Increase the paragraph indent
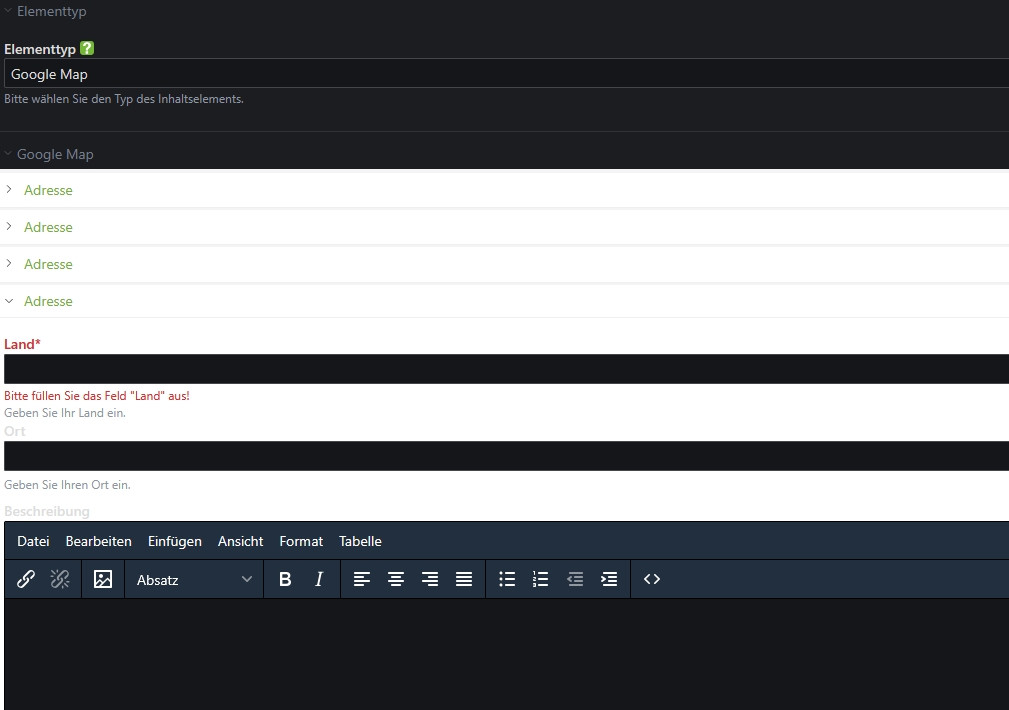Screen dimensions: 1009x710 [609, 579]
